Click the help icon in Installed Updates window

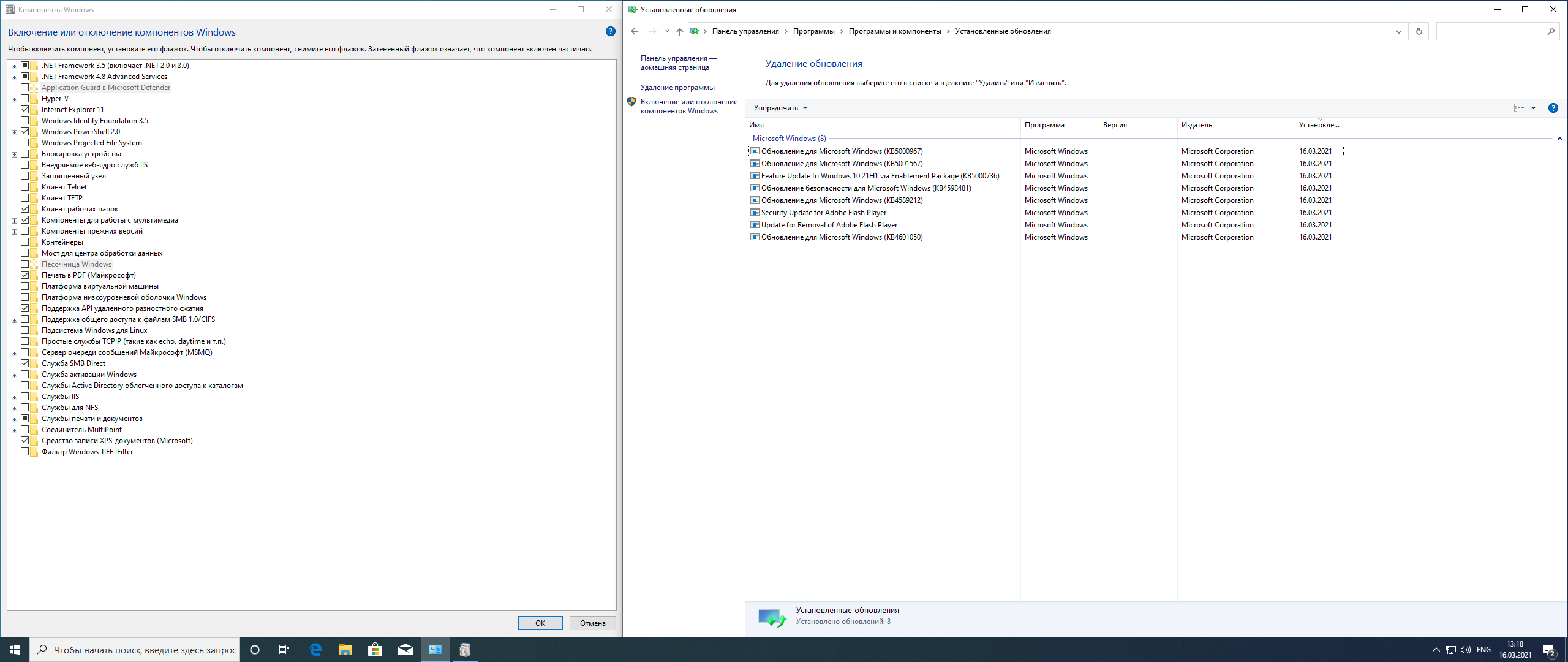click(1553, 108)
